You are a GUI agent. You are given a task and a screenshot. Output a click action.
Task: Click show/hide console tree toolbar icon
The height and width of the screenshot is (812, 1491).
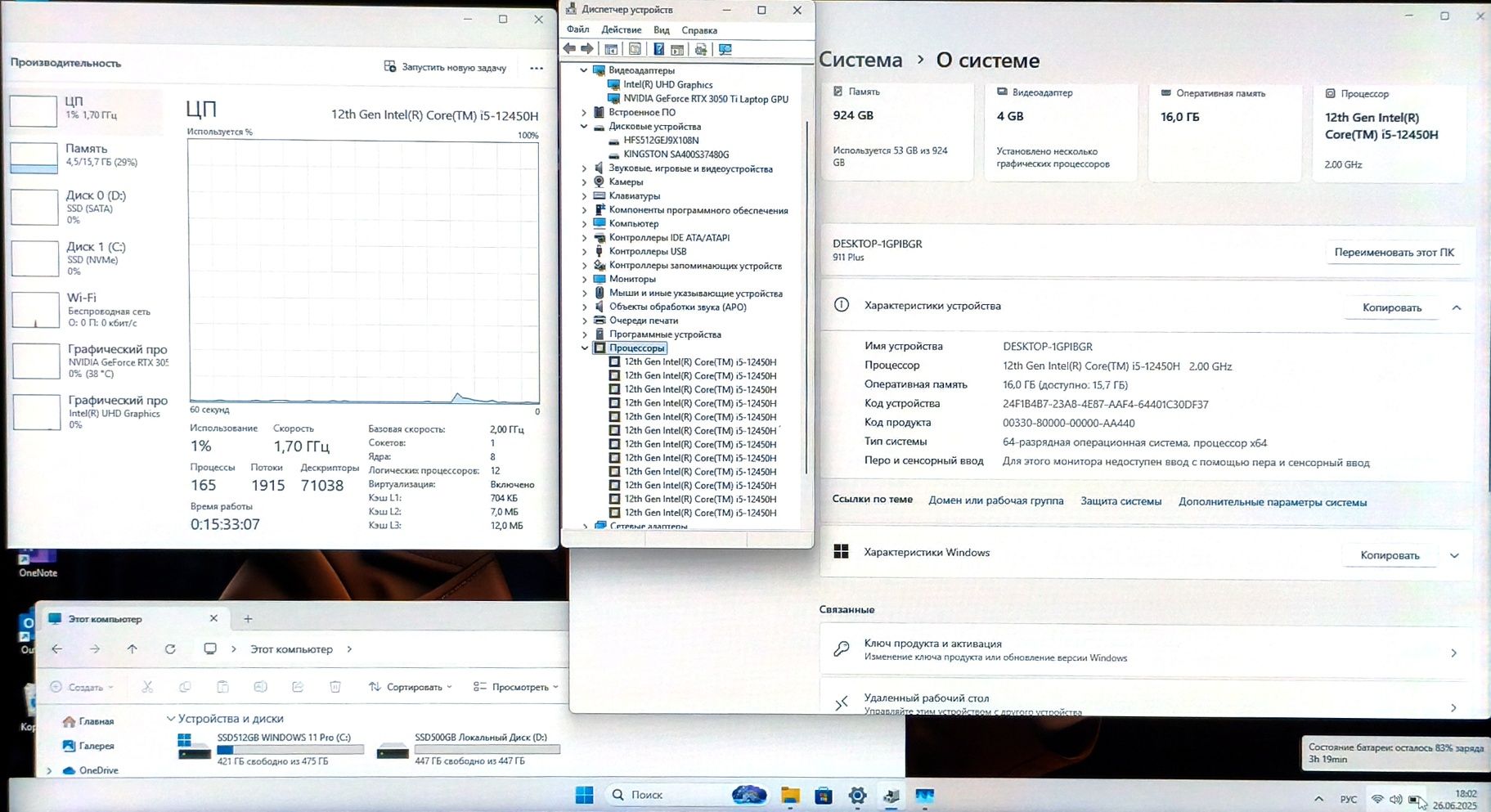(x=611, y=49)
